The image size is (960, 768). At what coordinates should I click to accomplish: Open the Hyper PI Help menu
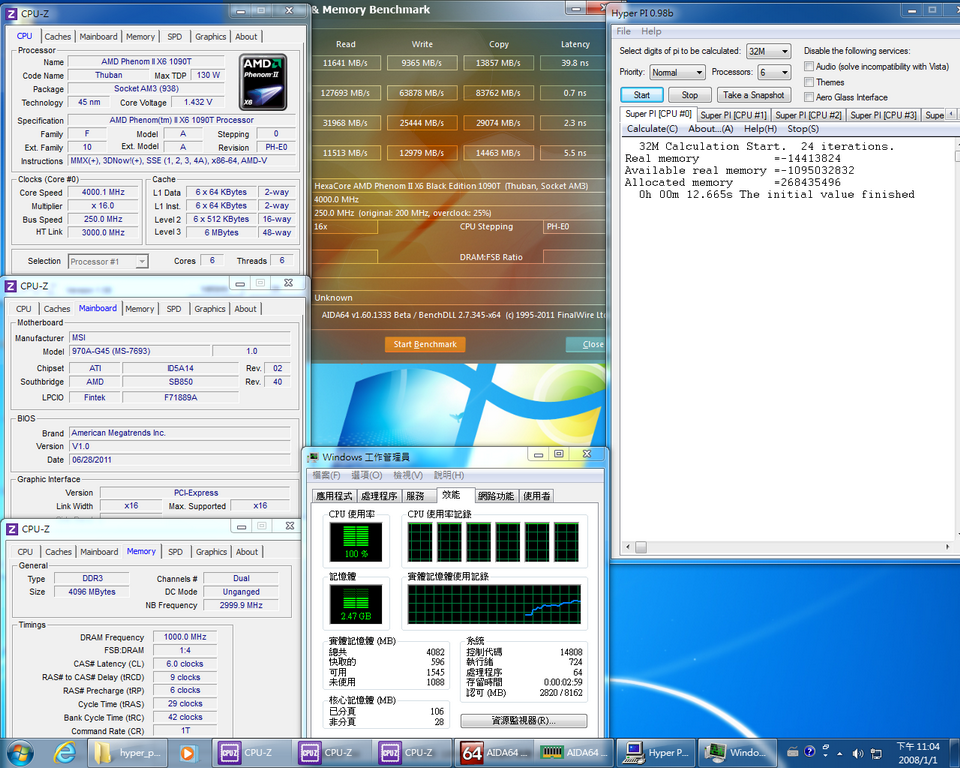651,31
